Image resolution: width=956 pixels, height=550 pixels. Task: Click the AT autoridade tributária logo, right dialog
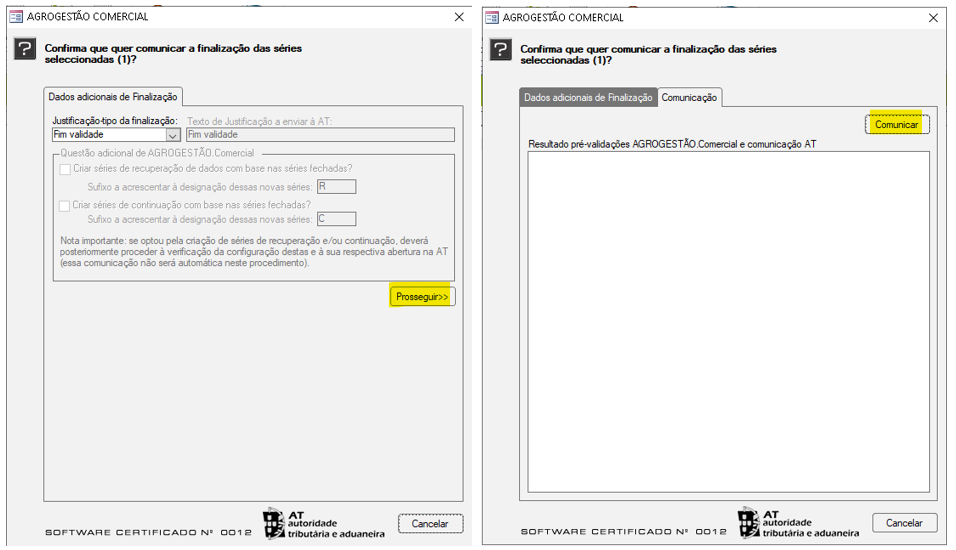pos(799,523)
